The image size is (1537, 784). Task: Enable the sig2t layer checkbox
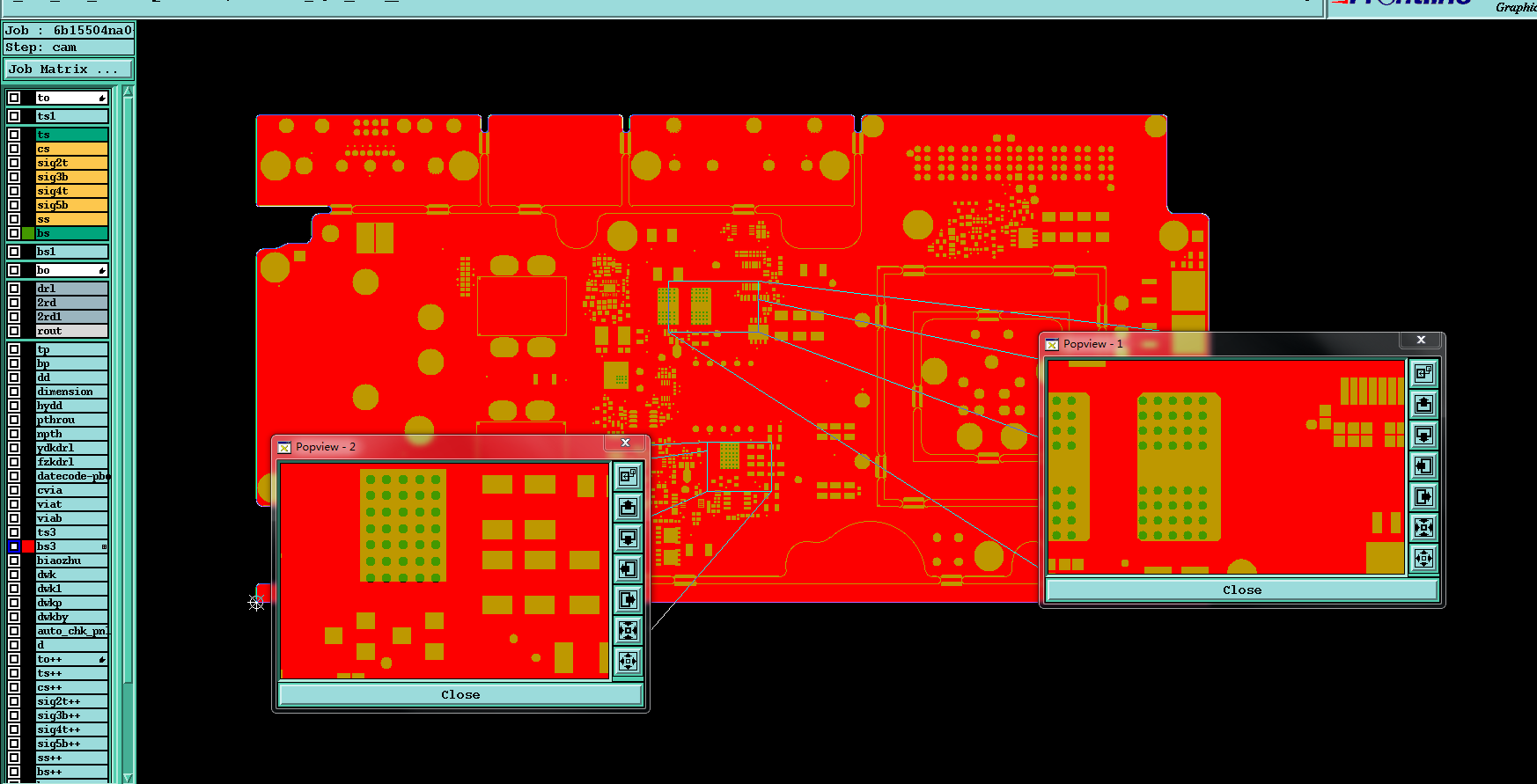point(14,163)
